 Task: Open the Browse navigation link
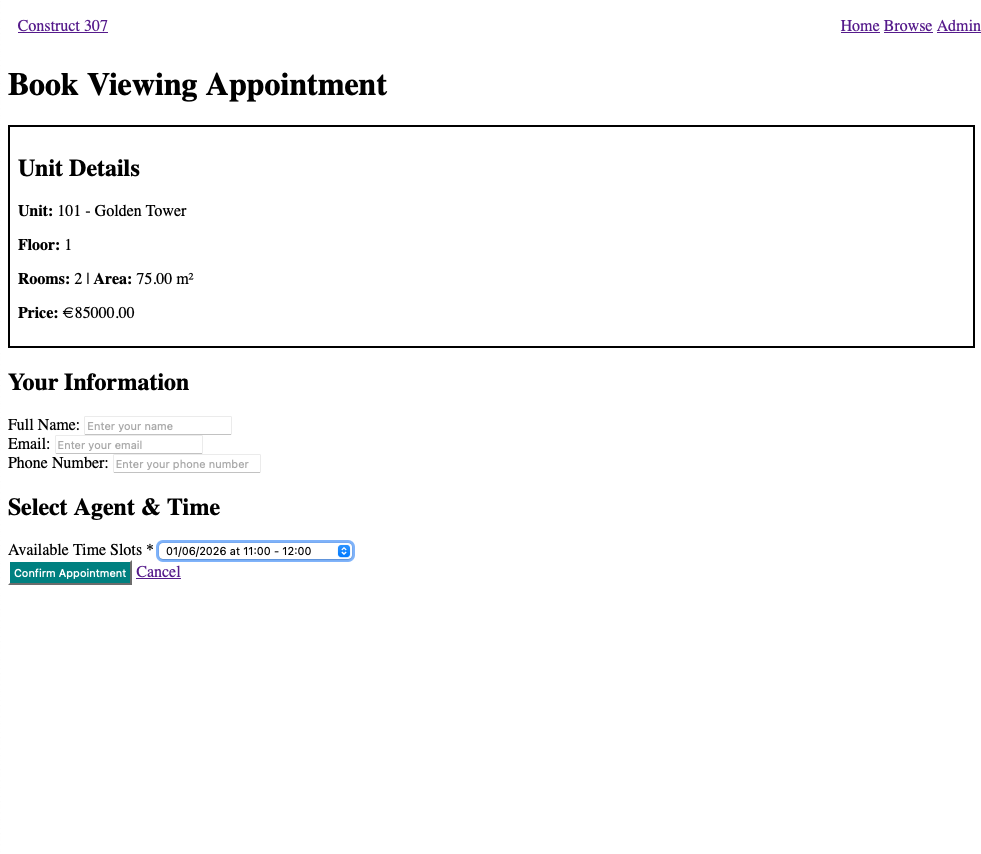tap(907, 26)
